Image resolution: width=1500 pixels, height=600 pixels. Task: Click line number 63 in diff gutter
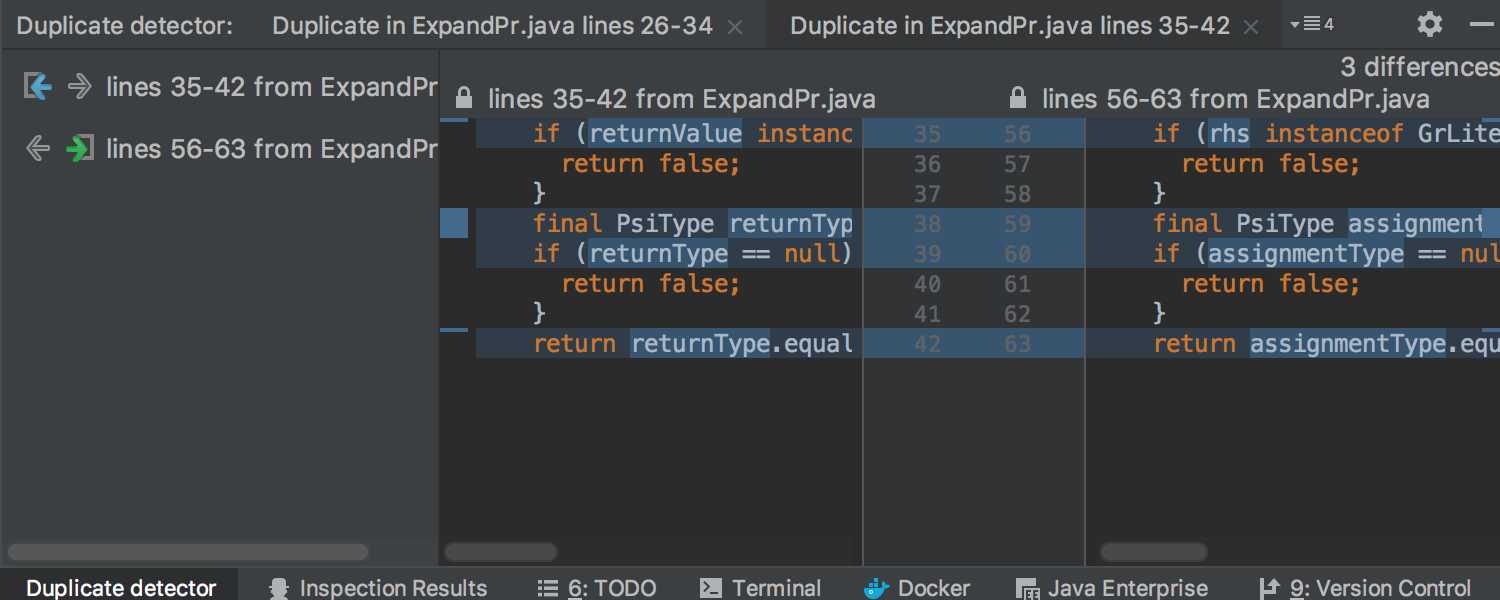[x=1017, y=344]
